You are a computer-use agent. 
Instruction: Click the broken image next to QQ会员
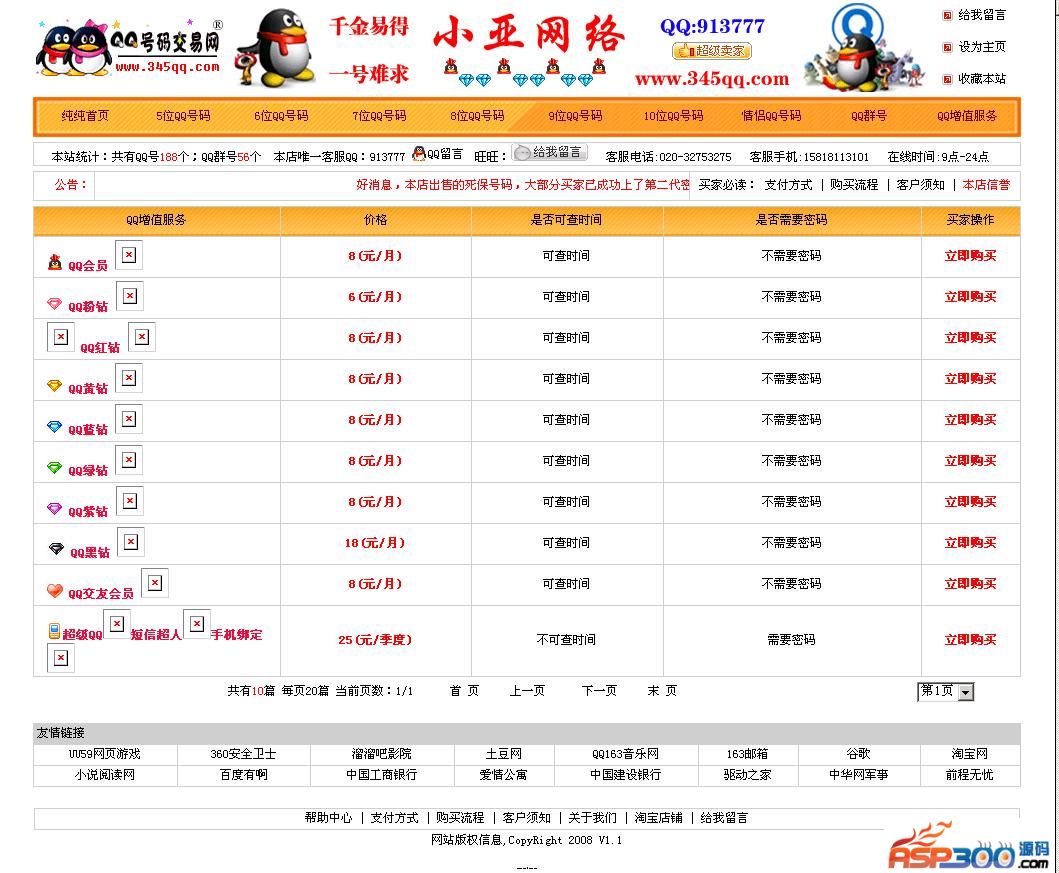point(129,255)
